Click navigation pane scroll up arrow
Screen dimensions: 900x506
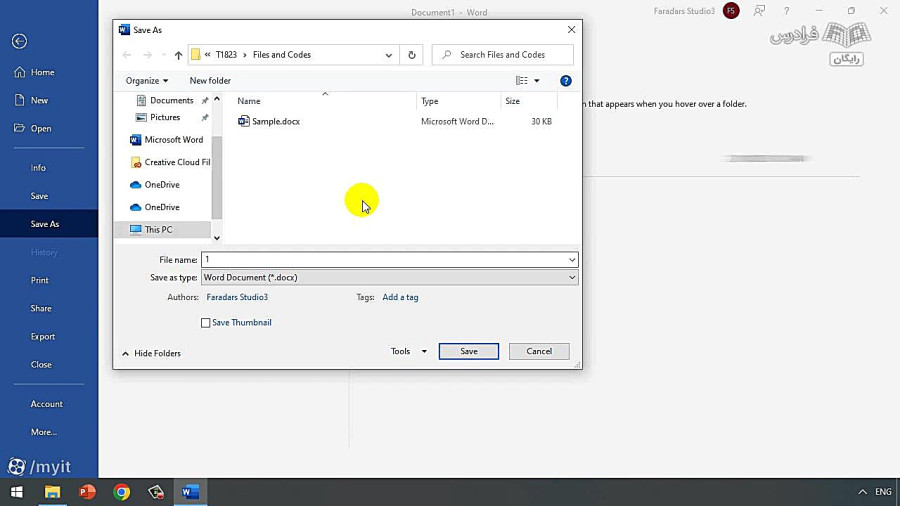217,99
